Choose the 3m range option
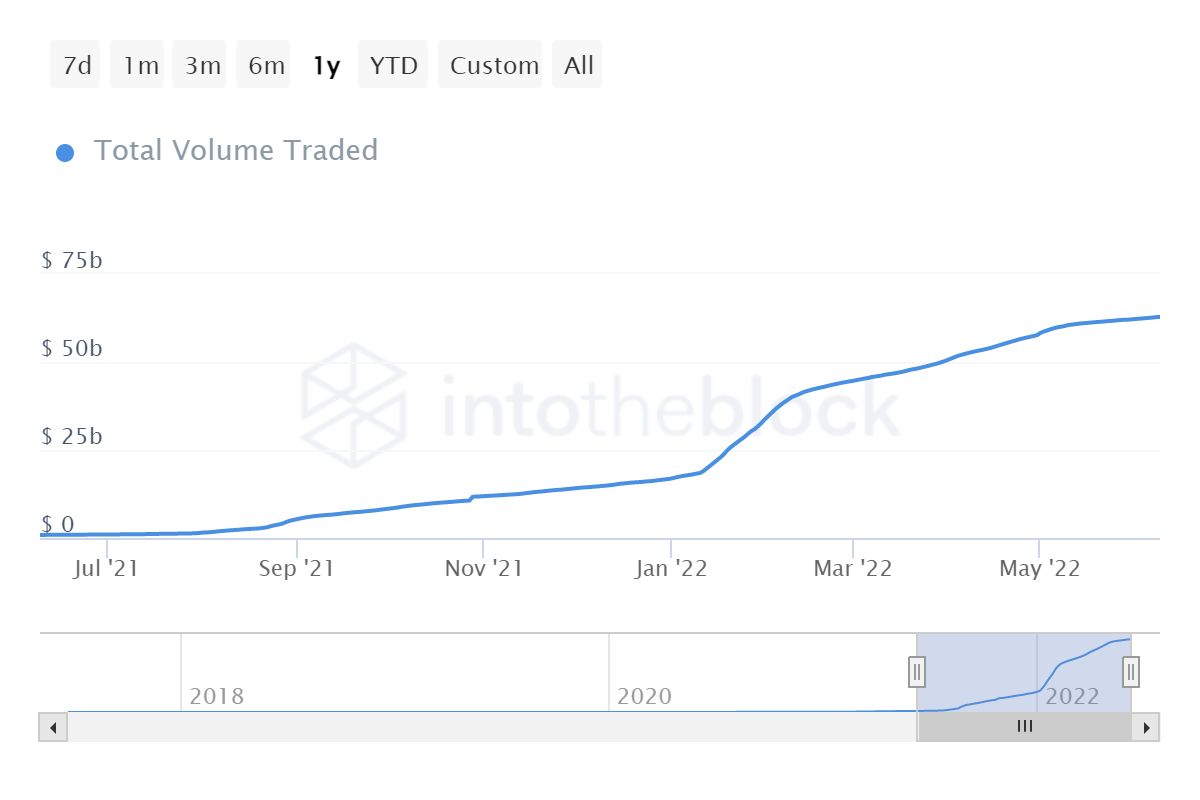 tap(202, 66)
